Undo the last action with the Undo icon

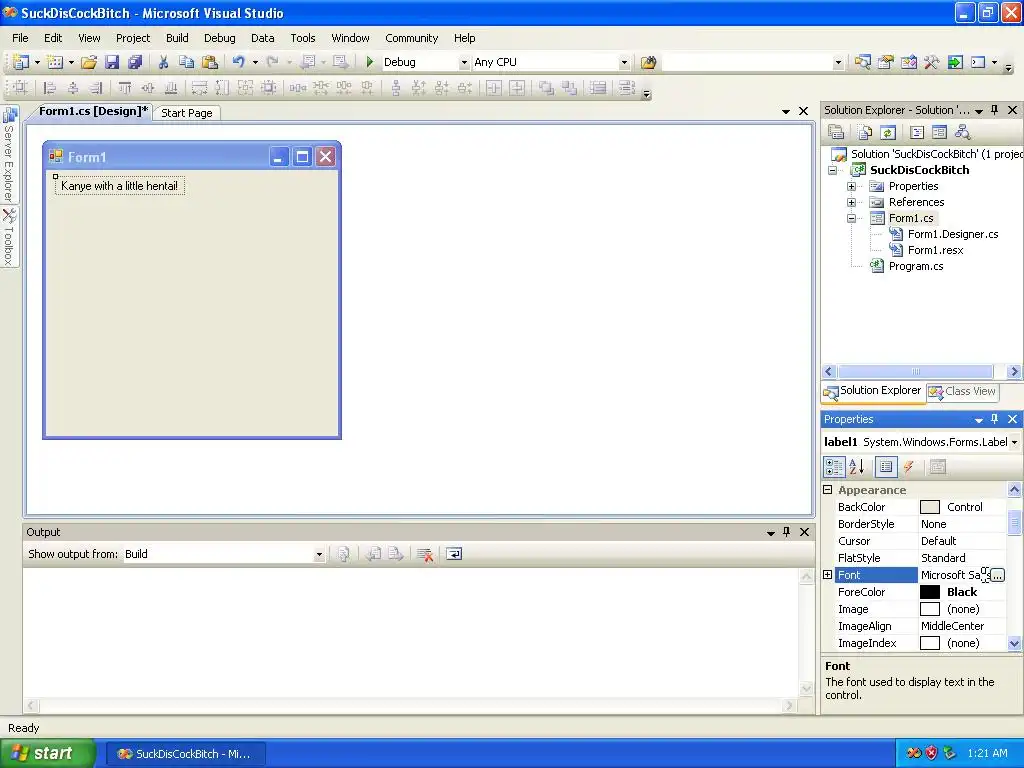pos(238,62)
